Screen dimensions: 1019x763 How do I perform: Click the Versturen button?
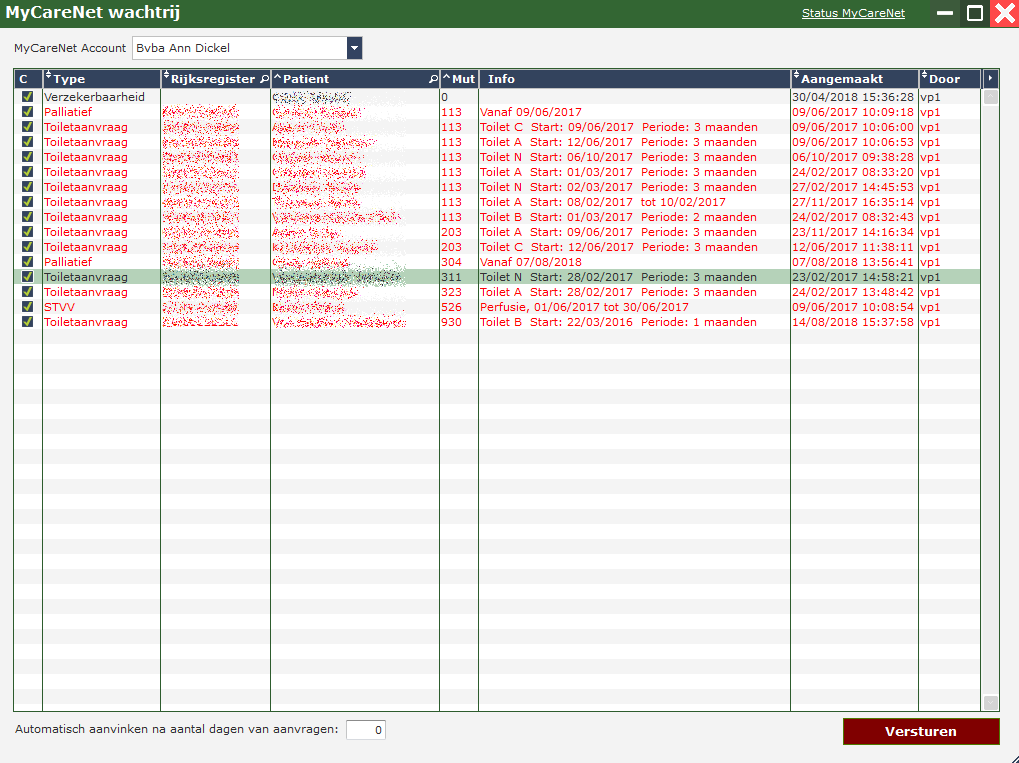coord(921,731)
